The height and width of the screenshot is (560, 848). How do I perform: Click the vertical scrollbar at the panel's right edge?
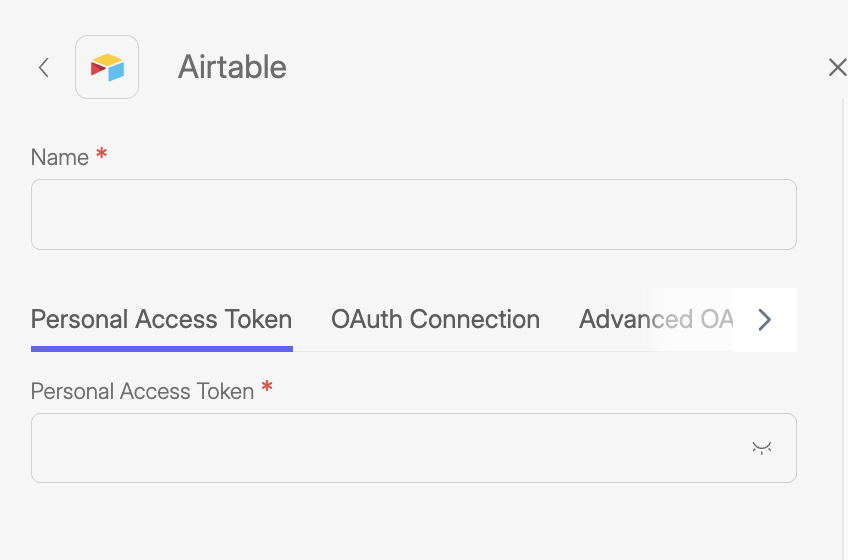click(840, 300)
